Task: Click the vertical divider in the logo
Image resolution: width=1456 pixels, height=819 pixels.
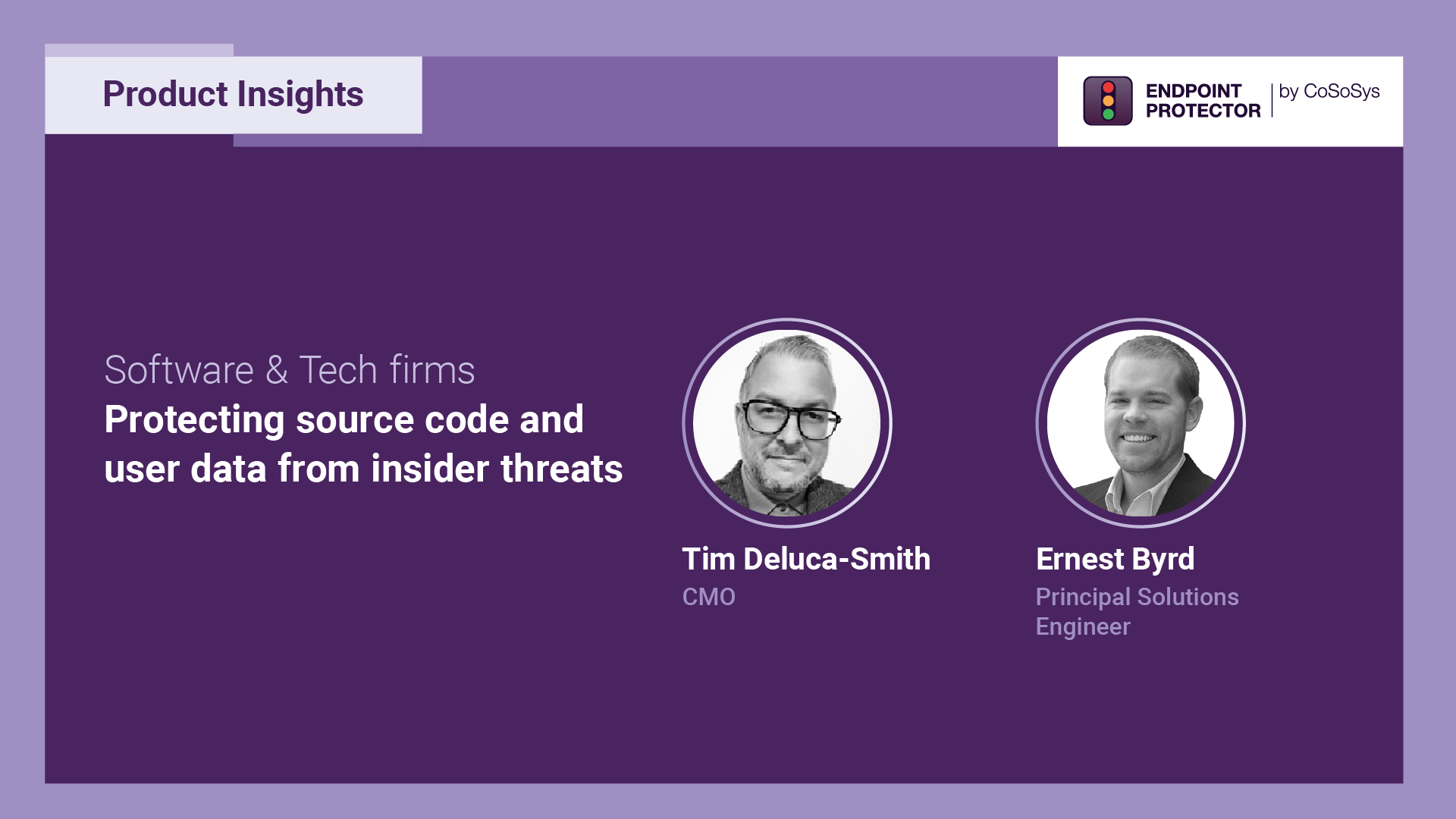Action: point(1272,100)
